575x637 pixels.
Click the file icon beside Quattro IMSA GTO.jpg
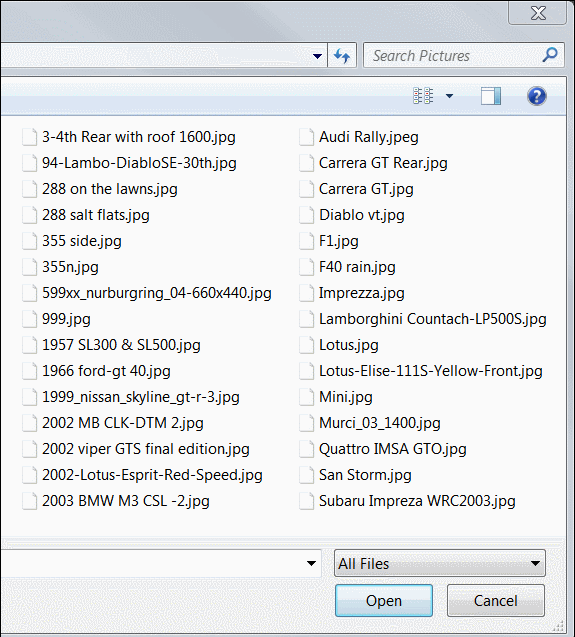click(306, 449)
